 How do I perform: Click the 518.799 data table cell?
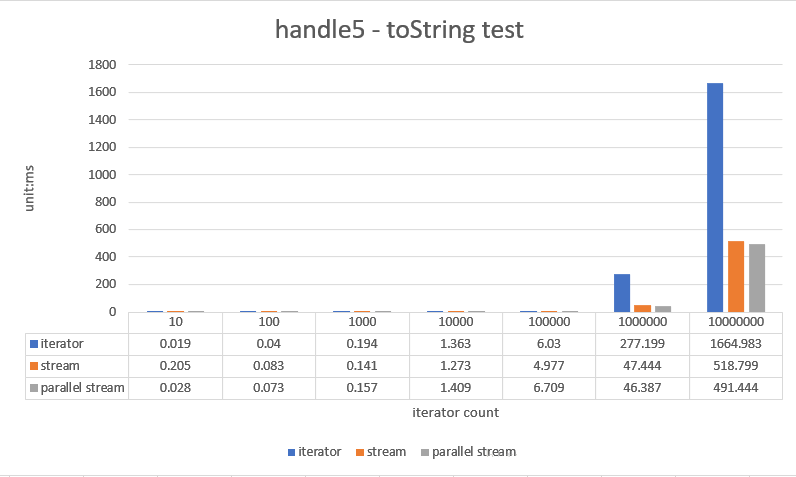pos(736,366)
